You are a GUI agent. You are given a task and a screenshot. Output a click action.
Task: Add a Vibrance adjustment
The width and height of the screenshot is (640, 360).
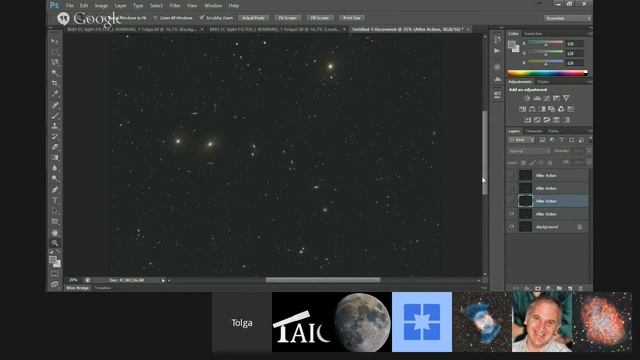566,98
